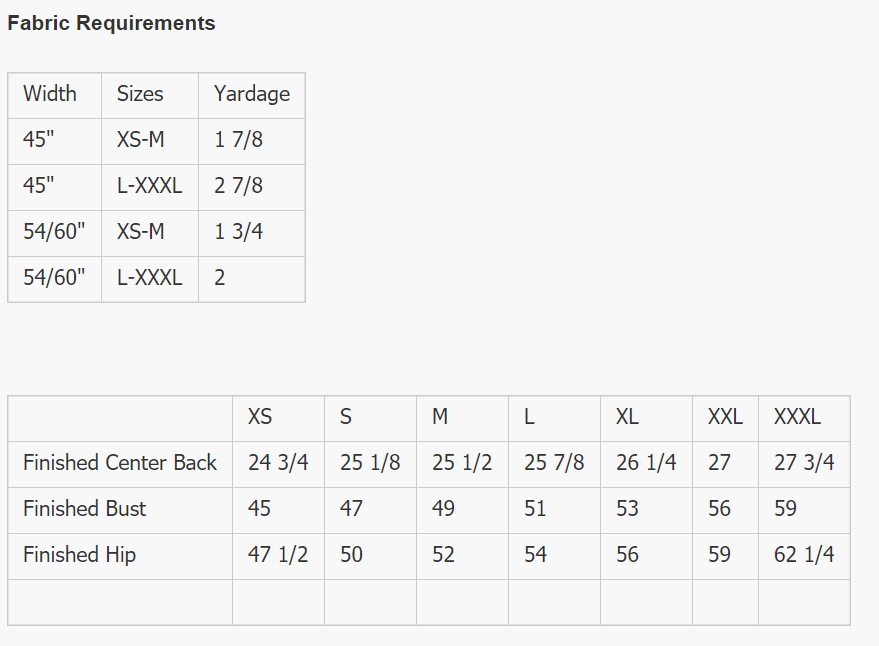Click the 62 1/4 hip measurement cell
Image resolution: width=879 pixels, height=646 pixels.
coord(804,556)
